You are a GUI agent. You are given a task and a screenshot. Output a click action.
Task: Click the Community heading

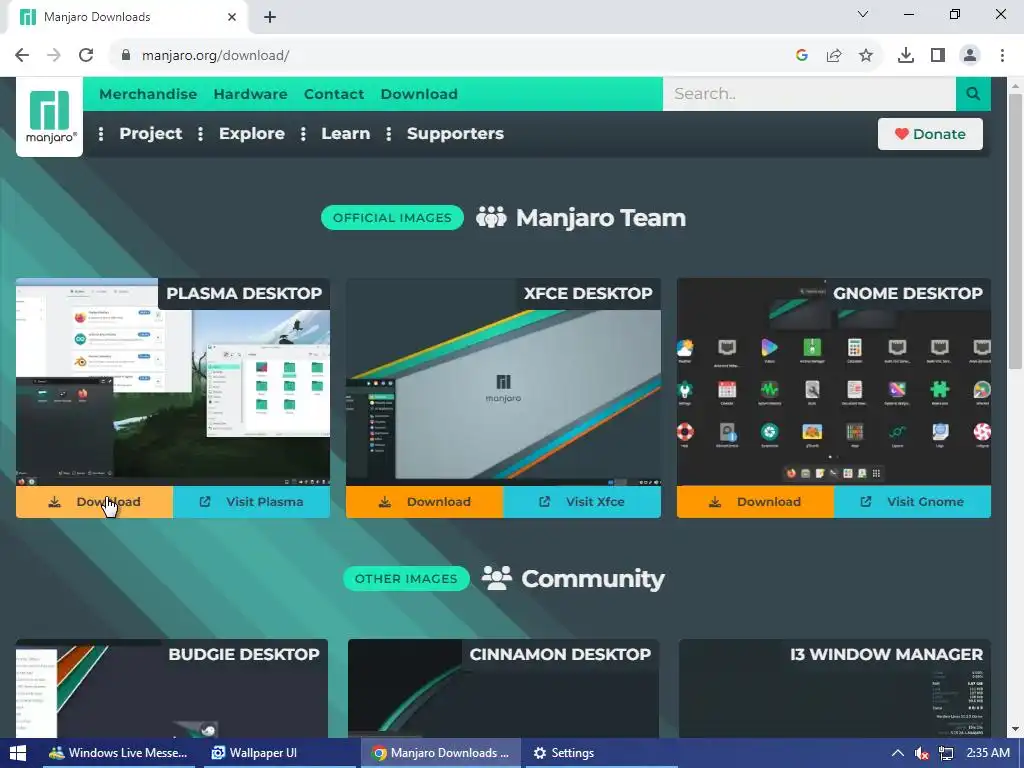point(592,579)
